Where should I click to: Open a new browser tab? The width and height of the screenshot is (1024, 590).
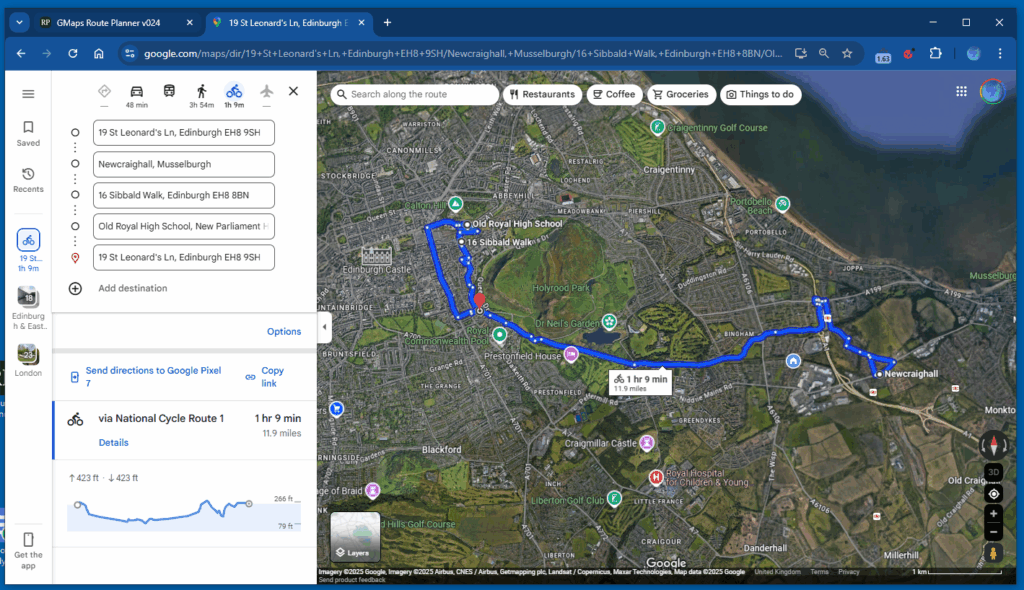pyautogui.click(x=387, y=22)
